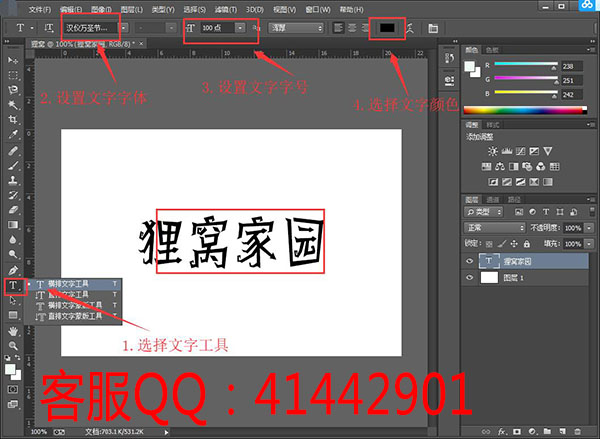Open 图层(L) menu

click(131, 10)
